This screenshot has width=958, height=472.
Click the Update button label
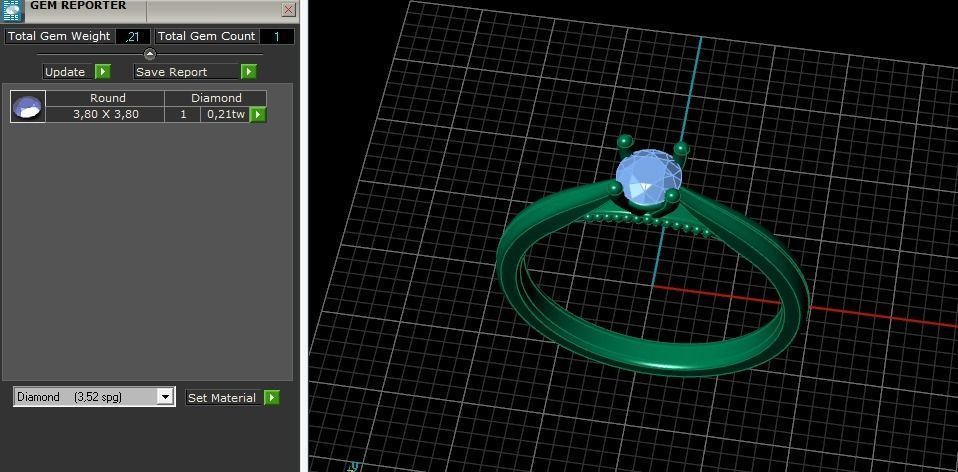(67, 72)
